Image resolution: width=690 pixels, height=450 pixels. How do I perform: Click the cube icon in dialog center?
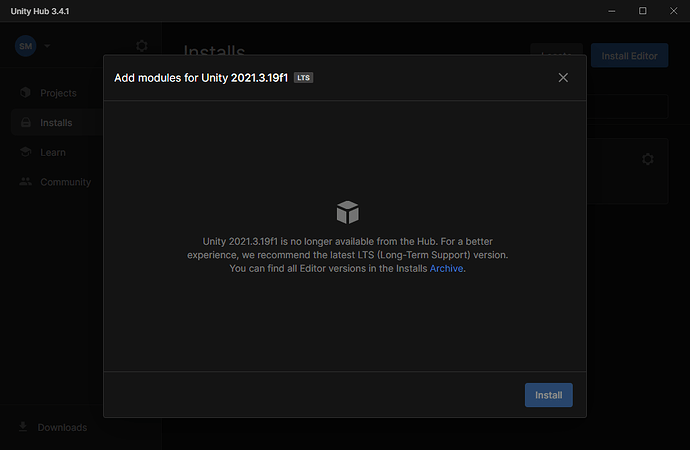coord(348,212)
